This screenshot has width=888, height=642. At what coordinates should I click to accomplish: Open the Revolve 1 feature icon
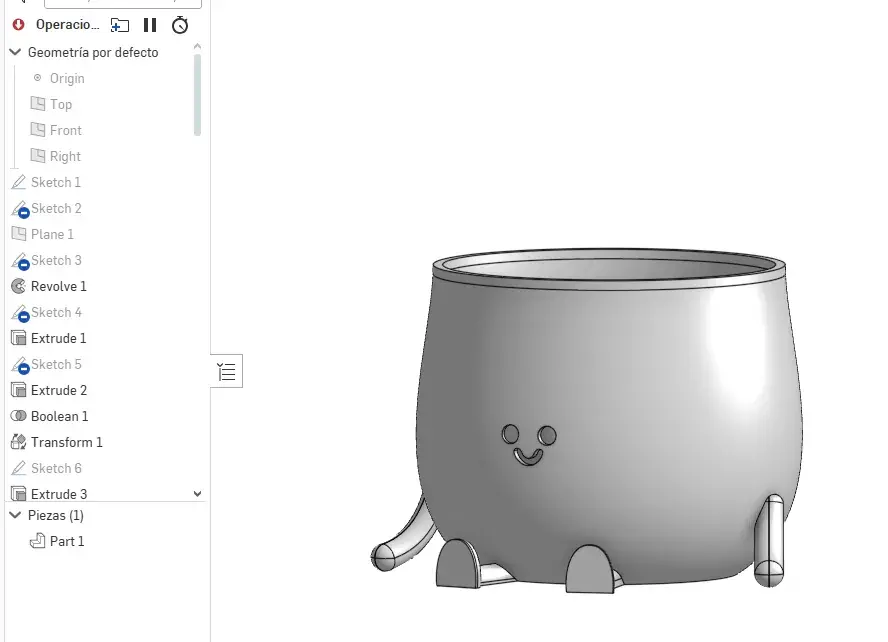tap(18, 286)
